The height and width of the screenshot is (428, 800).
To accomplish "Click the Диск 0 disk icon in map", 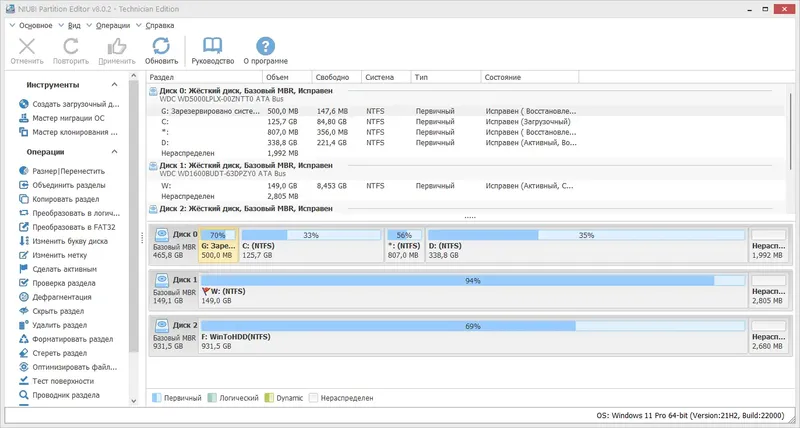I will point(162,235).
